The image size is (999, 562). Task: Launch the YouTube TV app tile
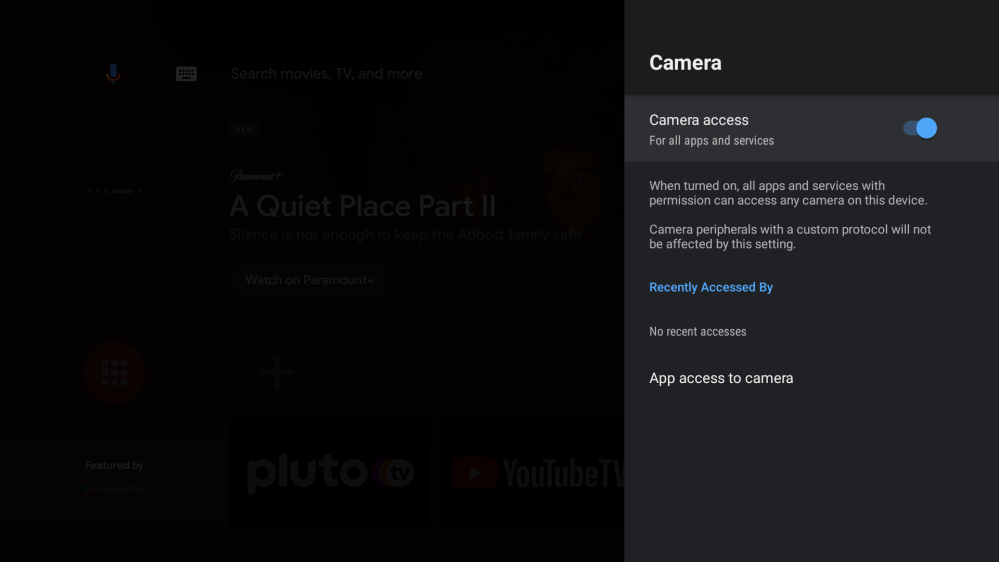[x=535, y=473]
